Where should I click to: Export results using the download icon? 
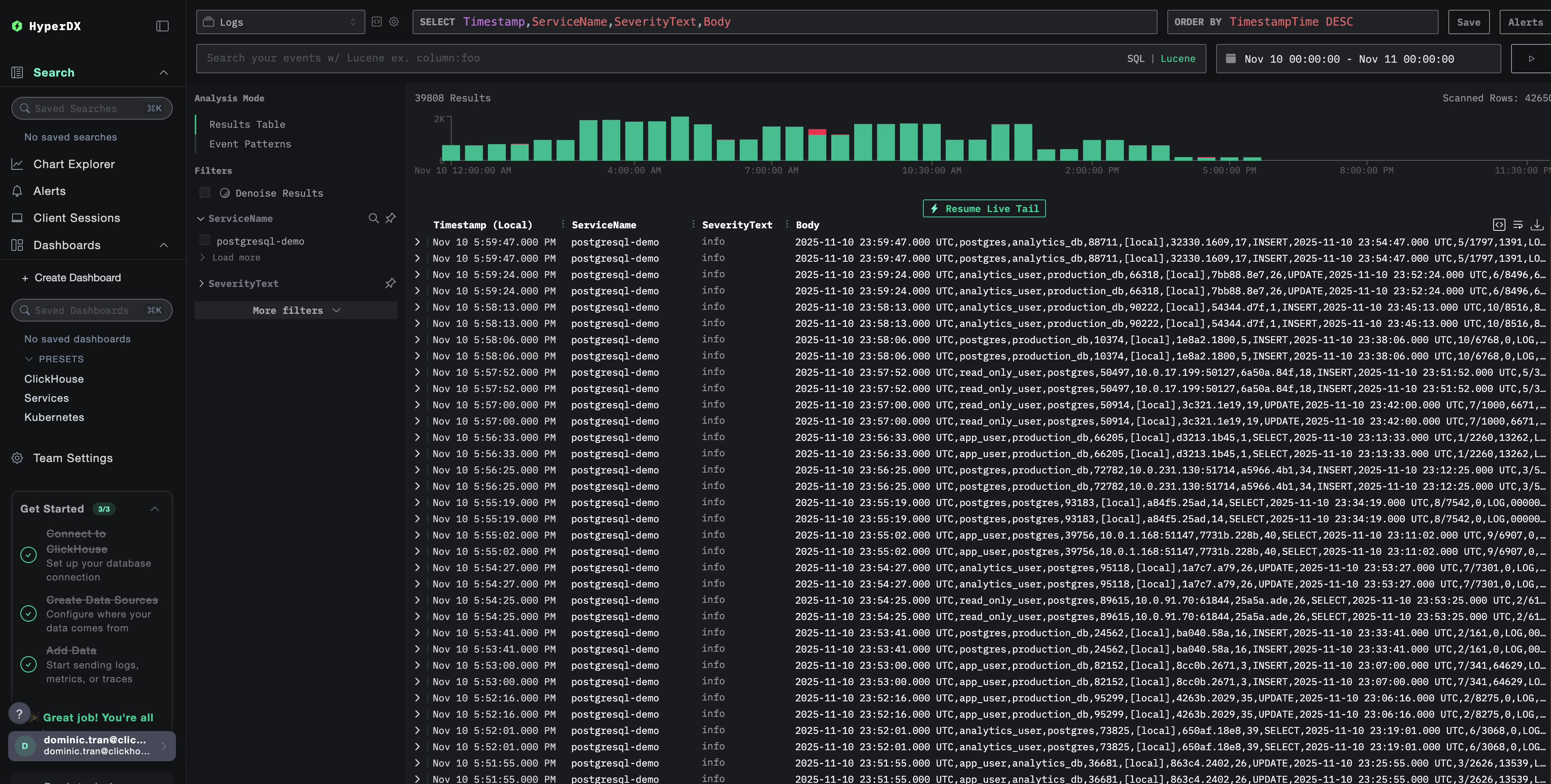tap(1537, 224)
